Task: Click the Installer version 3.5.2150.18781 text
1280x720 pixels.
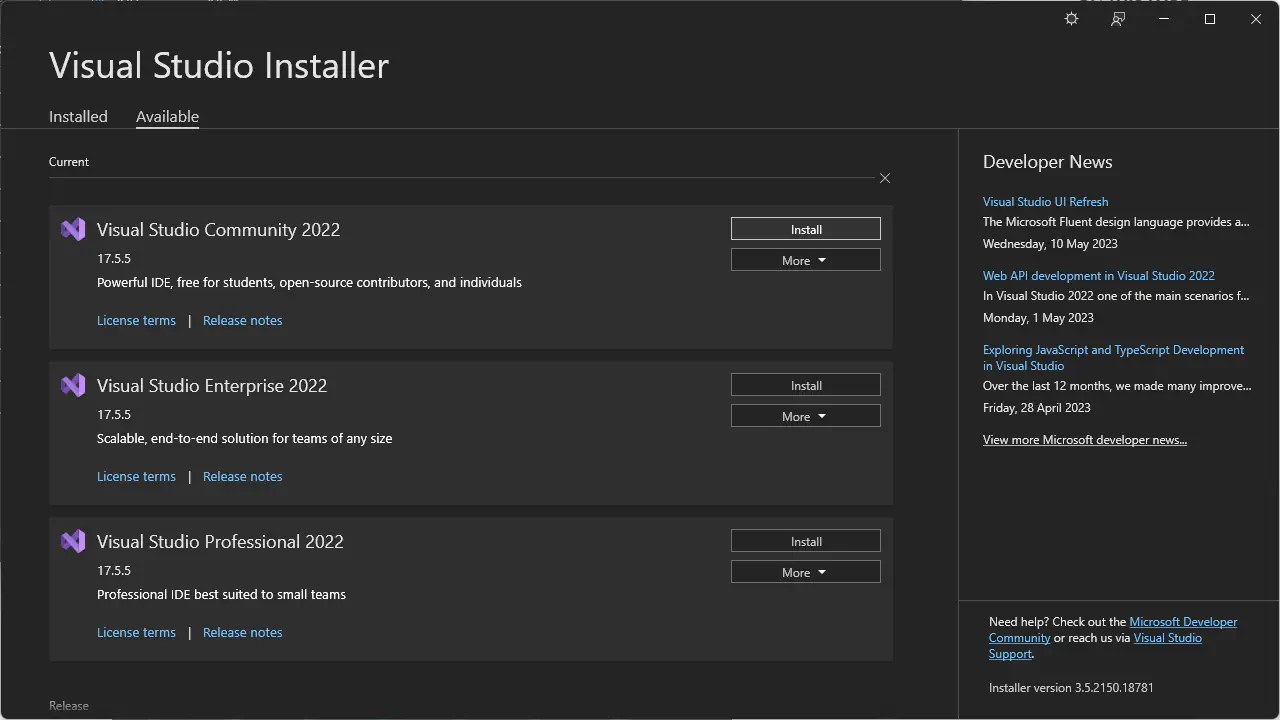Action: (x=1071, y=687)
